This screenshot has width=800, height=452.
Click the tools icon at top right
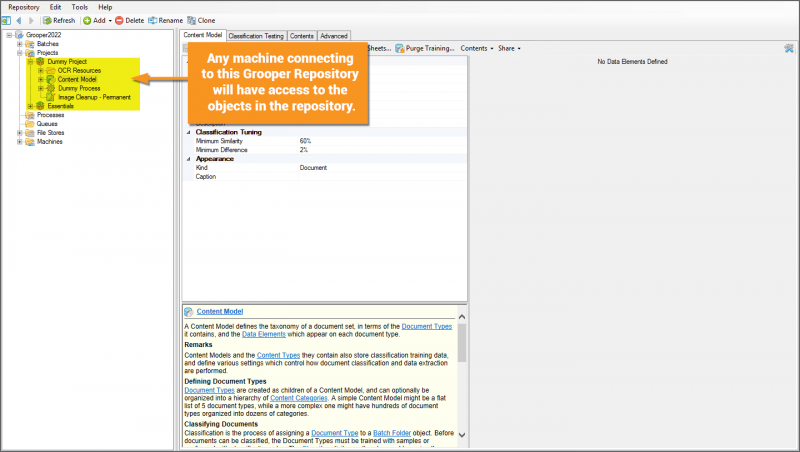pos(789,48)
